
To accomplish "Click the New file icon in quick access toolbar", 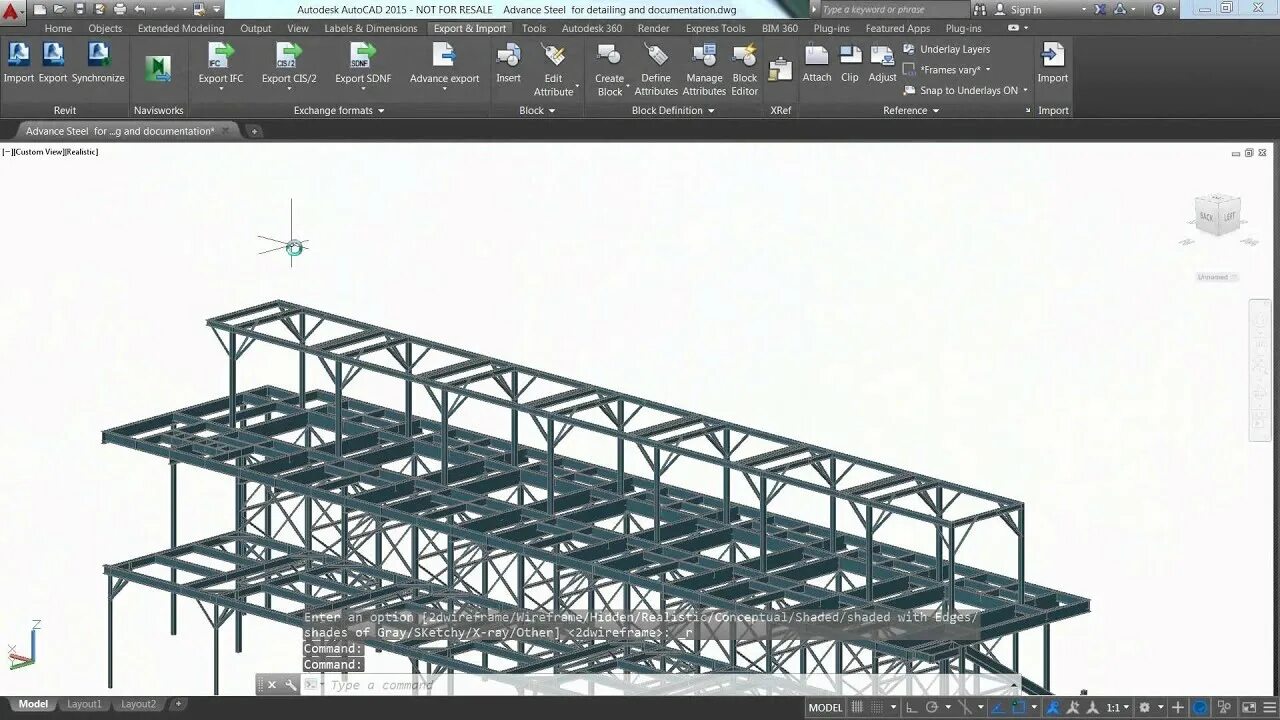I will (40, 9).
